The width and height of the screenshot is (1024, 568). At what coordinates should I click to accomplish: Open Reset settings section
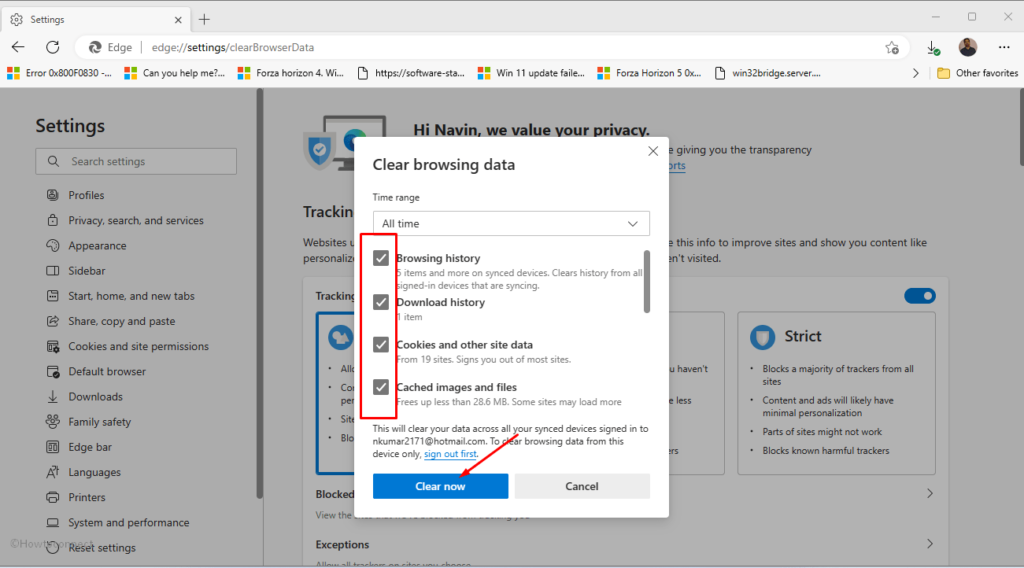tap(101, 548)
